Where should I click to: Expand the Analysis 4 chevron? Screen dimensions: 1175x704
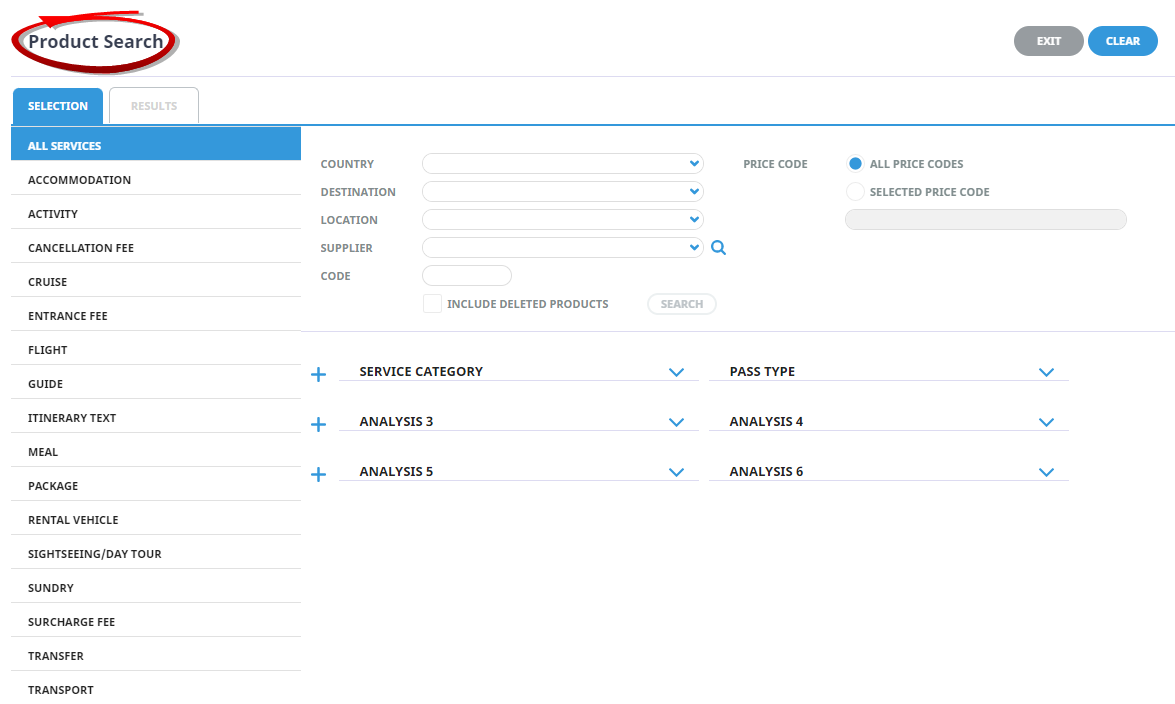point(1046,422)
